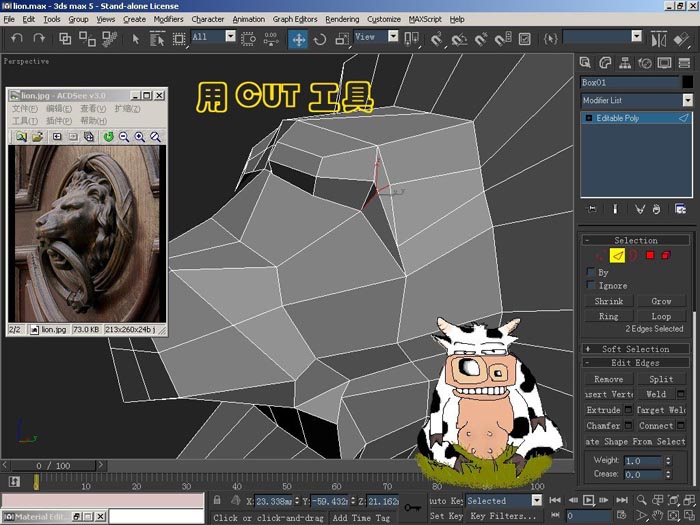Screen dimensions: 700x525
Task: Click the Align tool icon
Action: coord(681,39)
